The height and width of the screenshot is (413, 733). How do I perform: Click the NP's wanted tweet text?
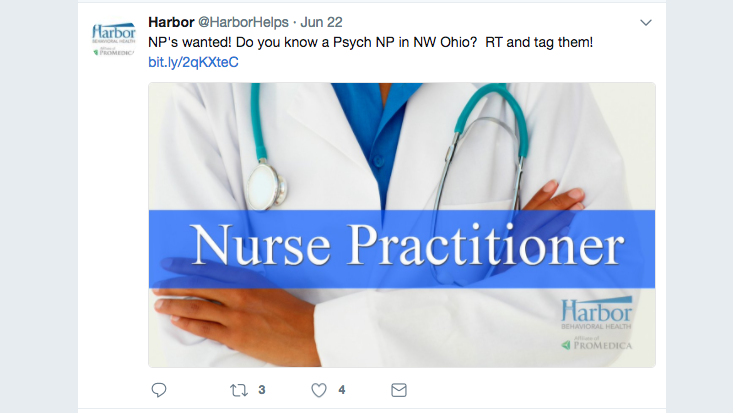tap(370, 42)
